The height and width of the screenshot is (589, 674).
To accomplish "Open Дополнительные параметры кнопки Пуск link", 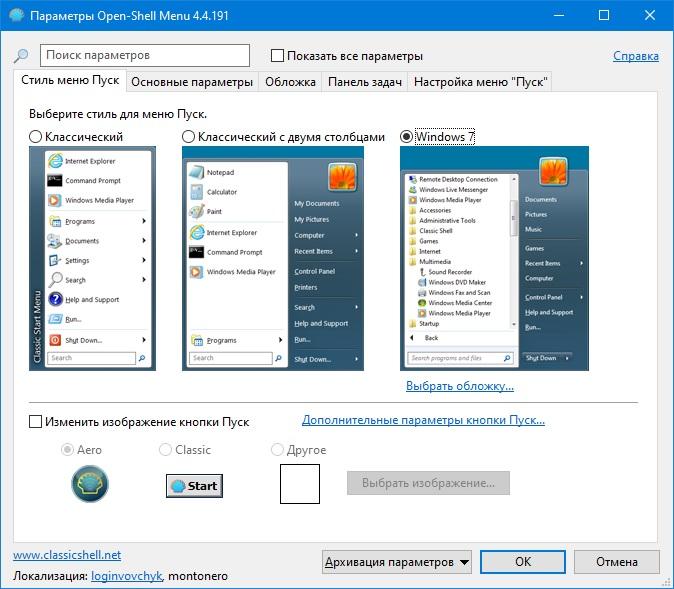I will [423, 420].
